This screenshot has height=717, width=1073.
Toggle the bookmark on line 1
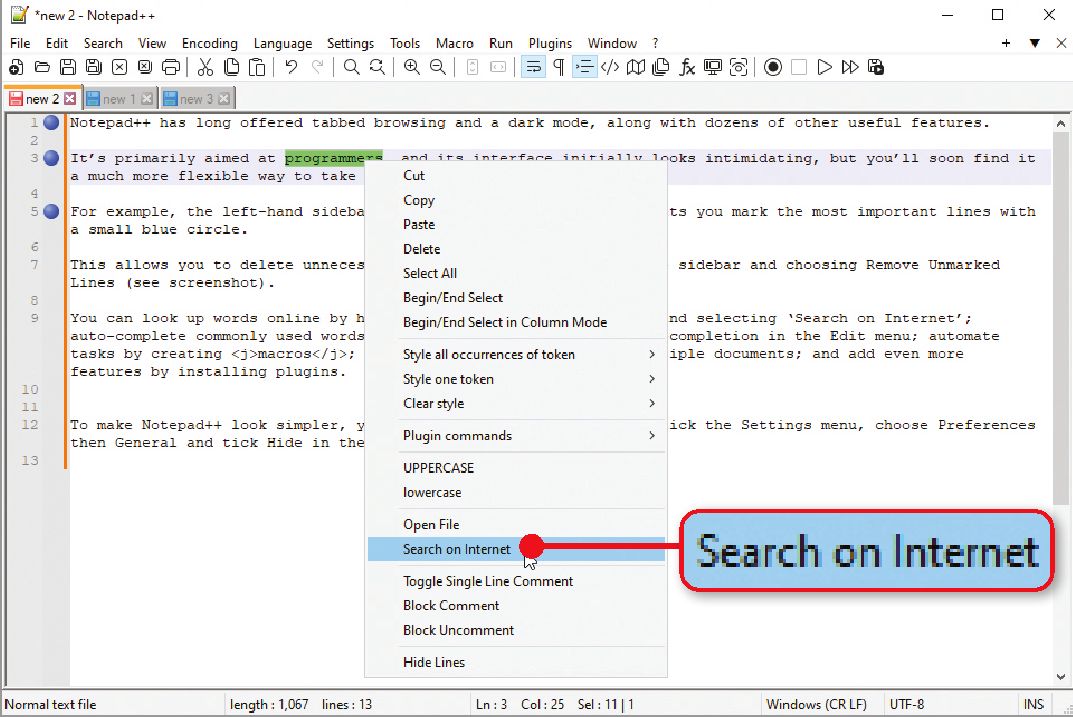pyautogui.click(x=51, y=123)
